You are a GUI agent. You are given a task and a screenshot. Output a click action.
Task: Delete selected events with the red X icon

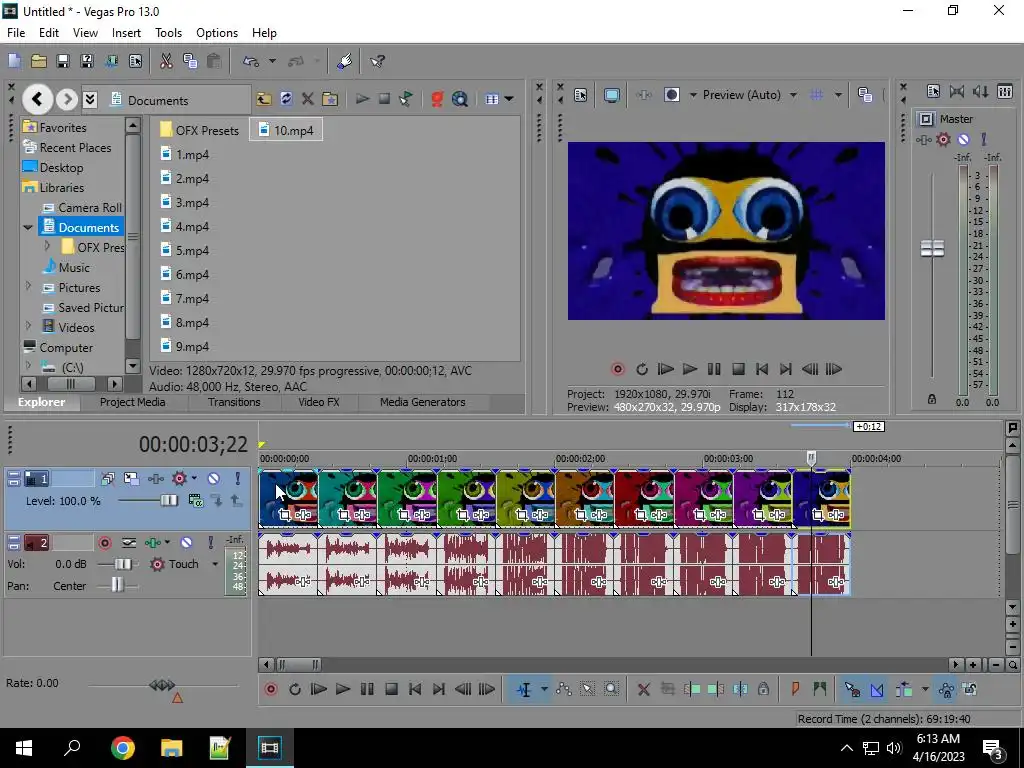tap(643, 689)
